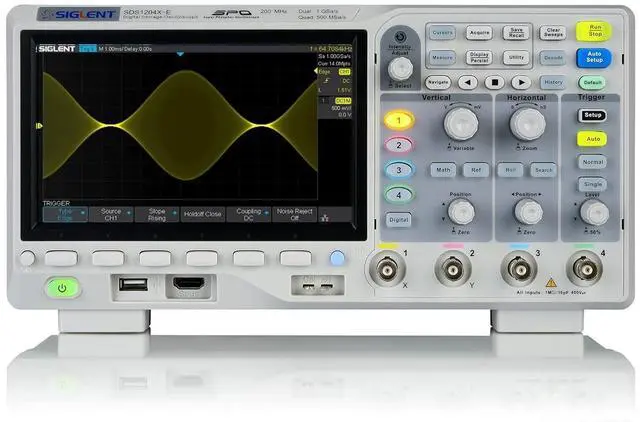640x422 pixels.
Task: Select the trigger level arrow marker on the grid edge
Action: coord(316,71)
